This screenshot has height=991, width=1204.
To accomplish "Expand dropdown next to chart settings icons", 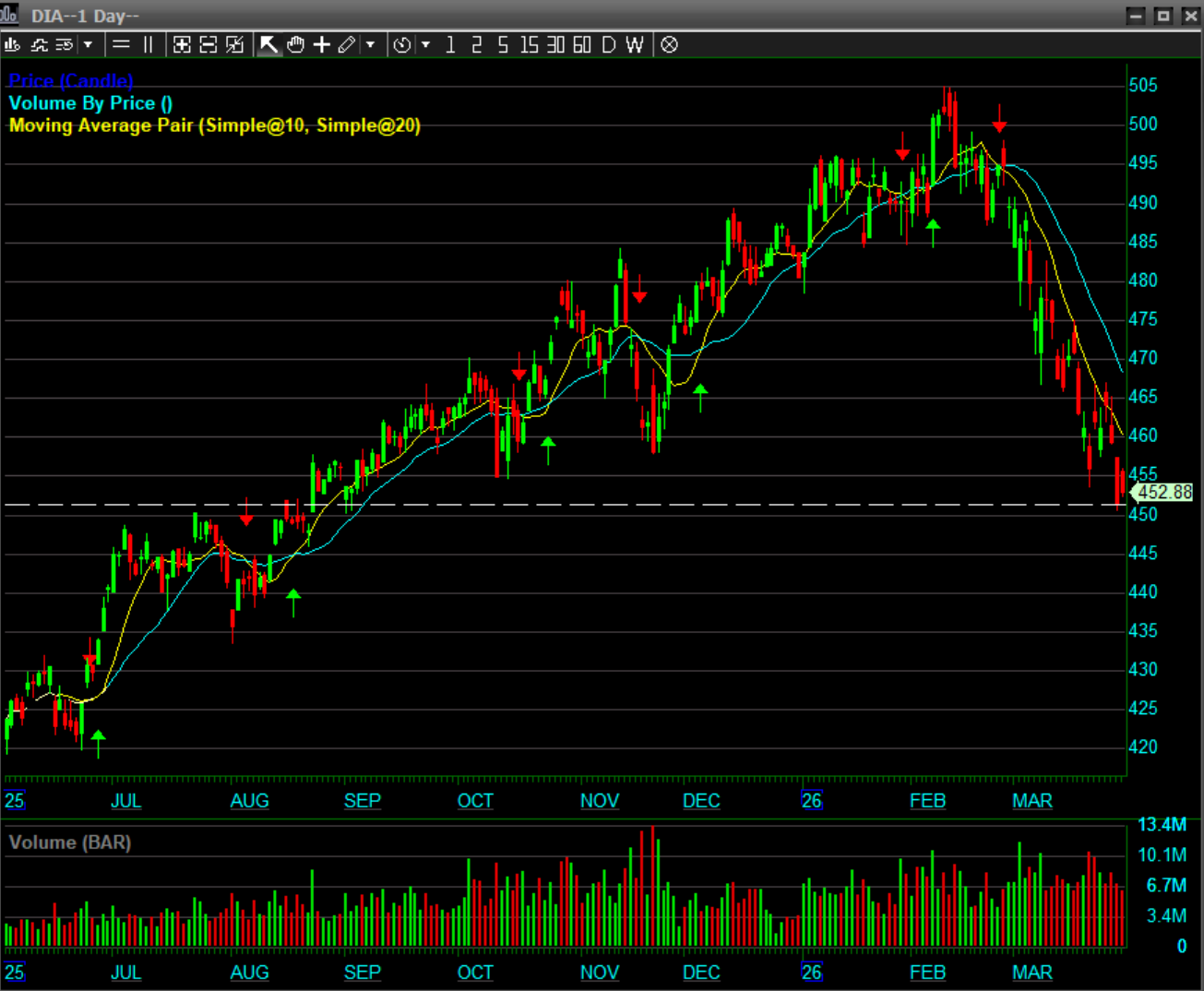I will click(89, 44).
